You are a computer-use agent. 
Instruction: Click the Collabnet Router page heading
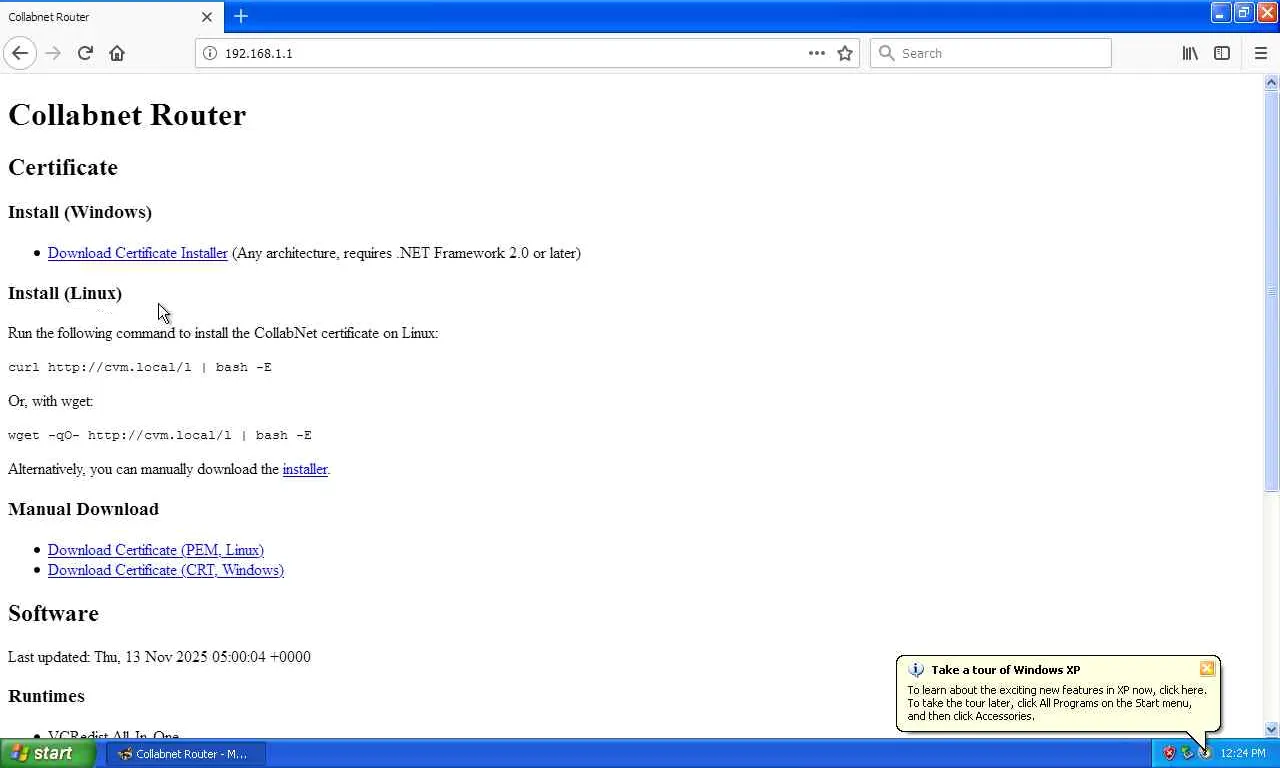click(x=127, y=115)
